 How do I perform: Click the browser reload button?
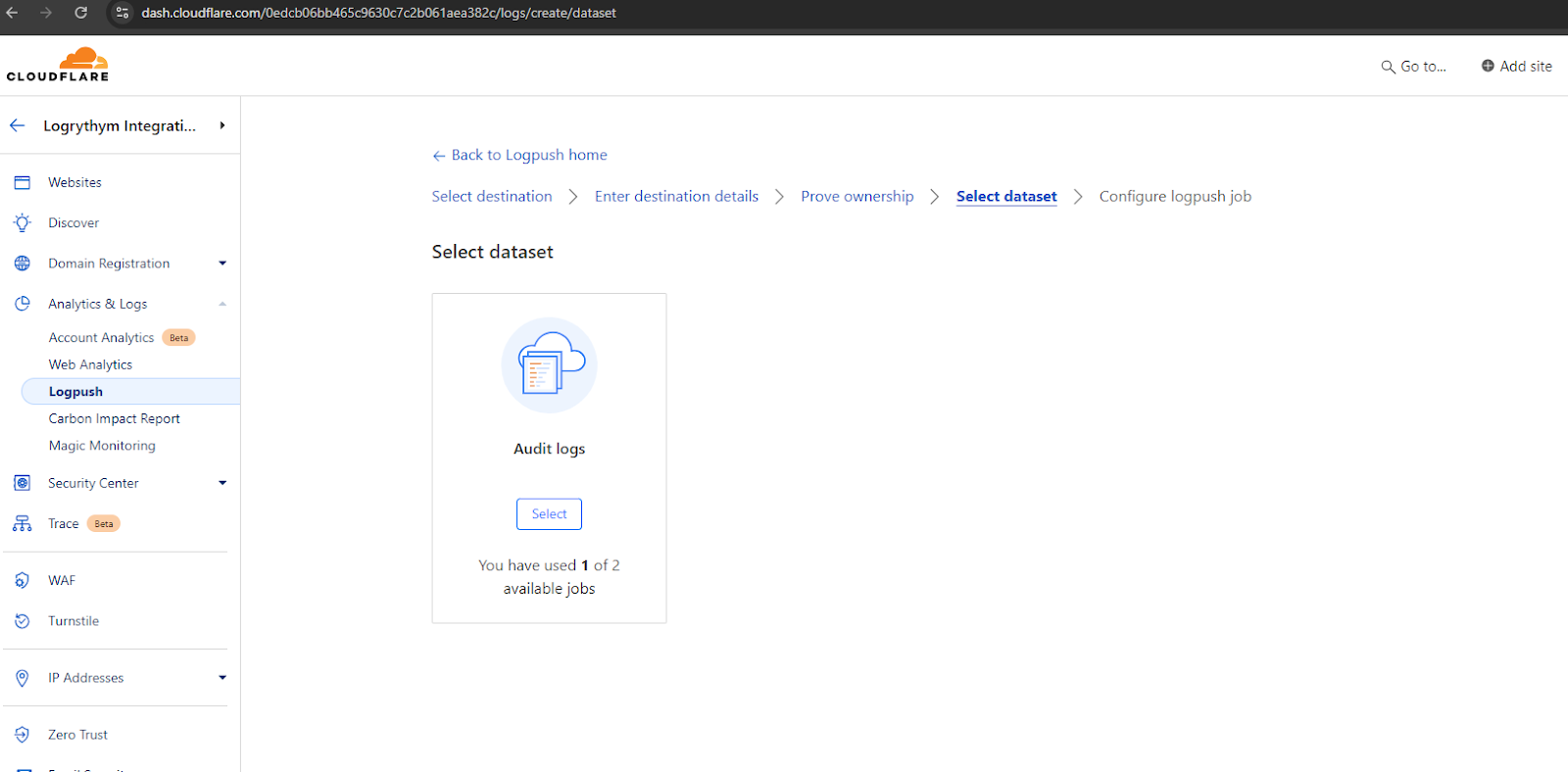coord(81,13)
